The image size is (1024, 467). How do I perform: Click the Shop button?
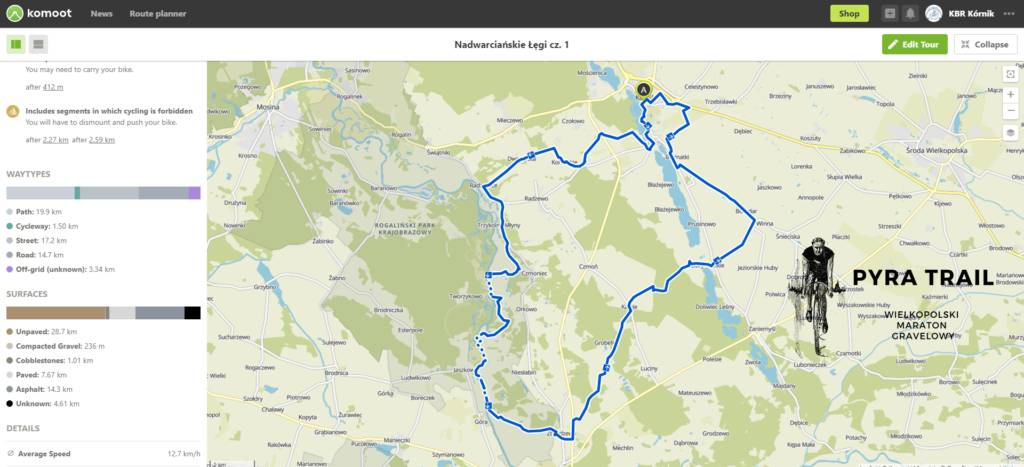849,14
